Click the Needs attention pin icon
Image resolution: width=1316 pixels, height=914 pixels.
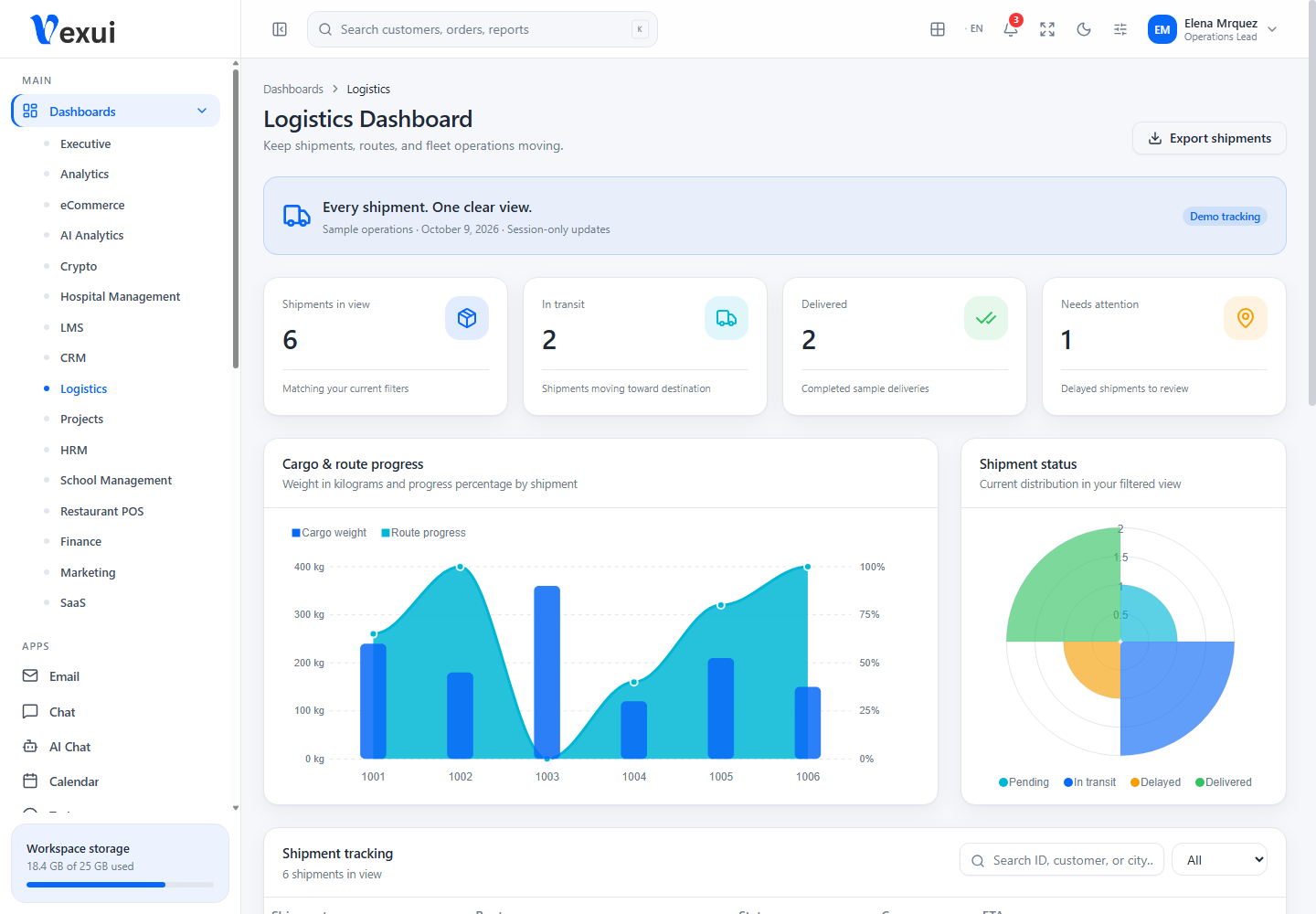click(x=1246, y=318)
